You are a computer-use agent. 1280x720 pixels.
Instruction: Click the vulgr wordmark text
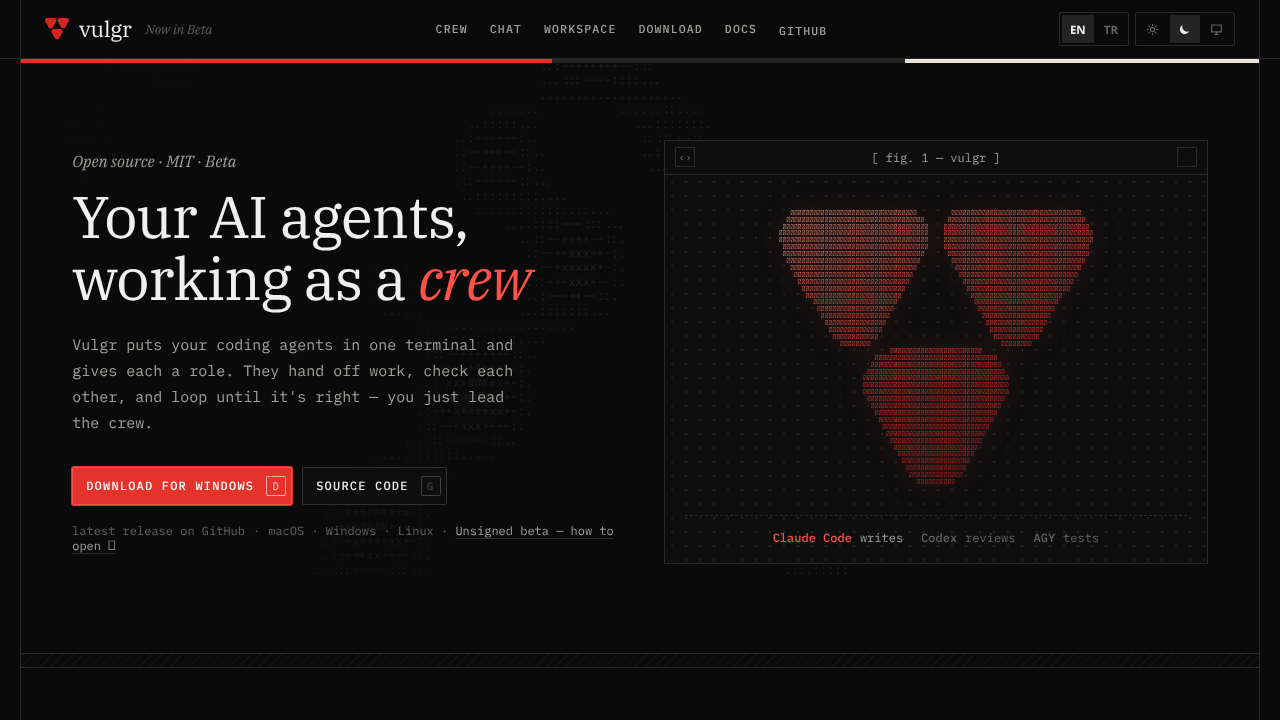105,29
